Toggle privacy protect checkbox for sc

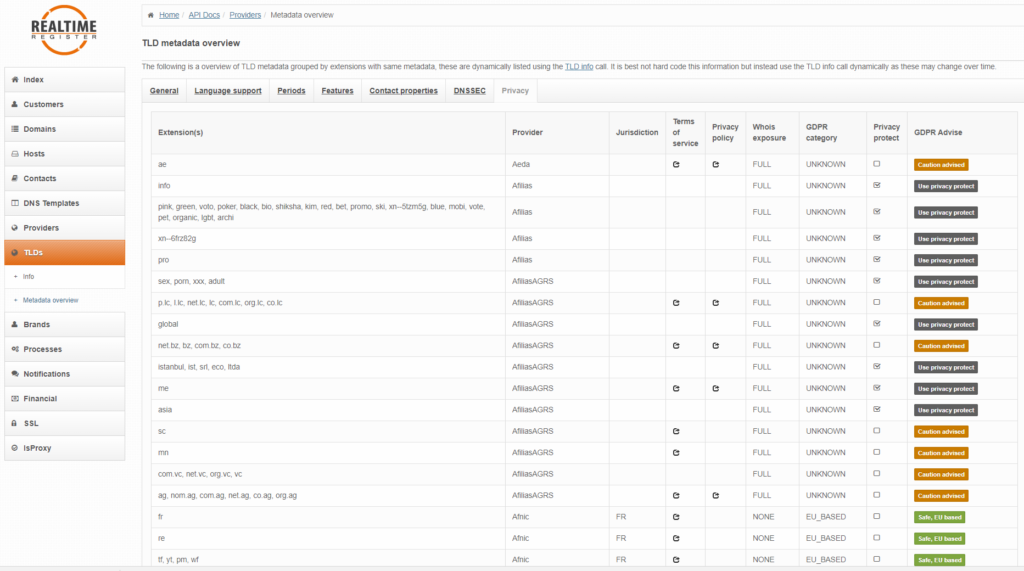[x=877, y=431]
